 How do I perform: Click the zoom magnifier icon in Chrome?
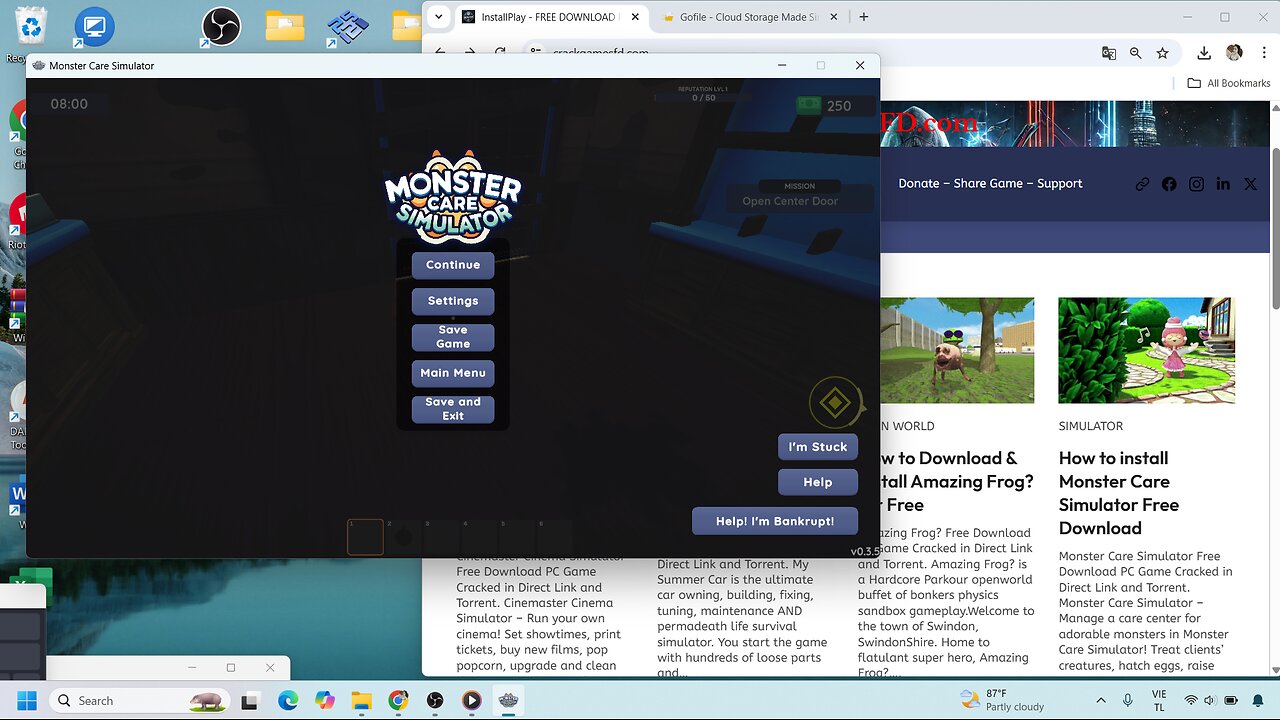(1136, 53)
